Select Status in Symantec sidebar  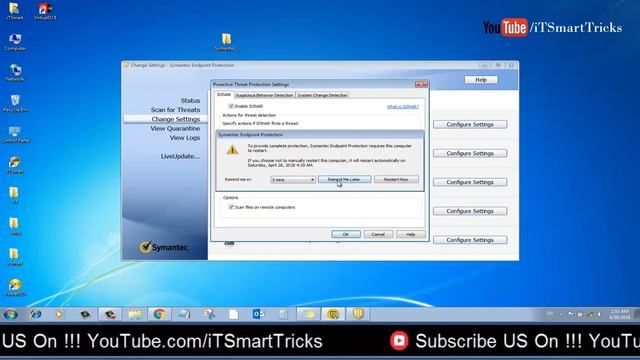[x=190, y=100]
